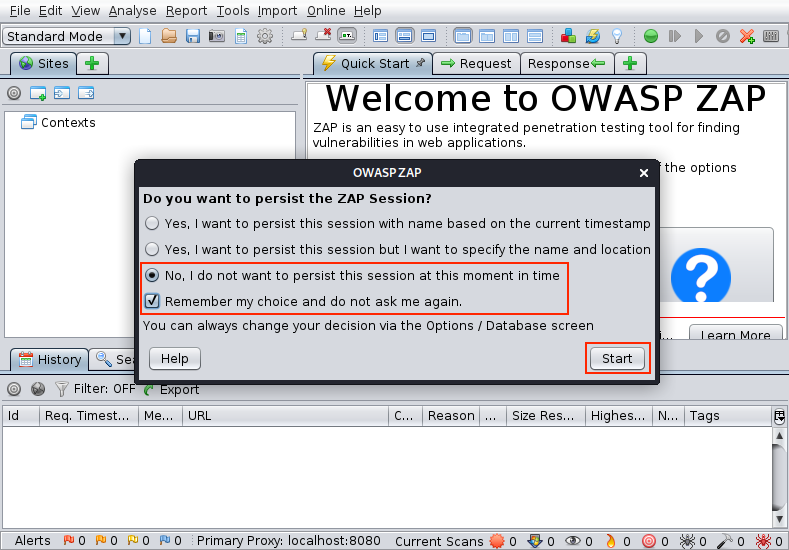Viewport: 789px width, 550px height.
Task: Select persist session with specified name and location
Action: (x=397, y=250)
